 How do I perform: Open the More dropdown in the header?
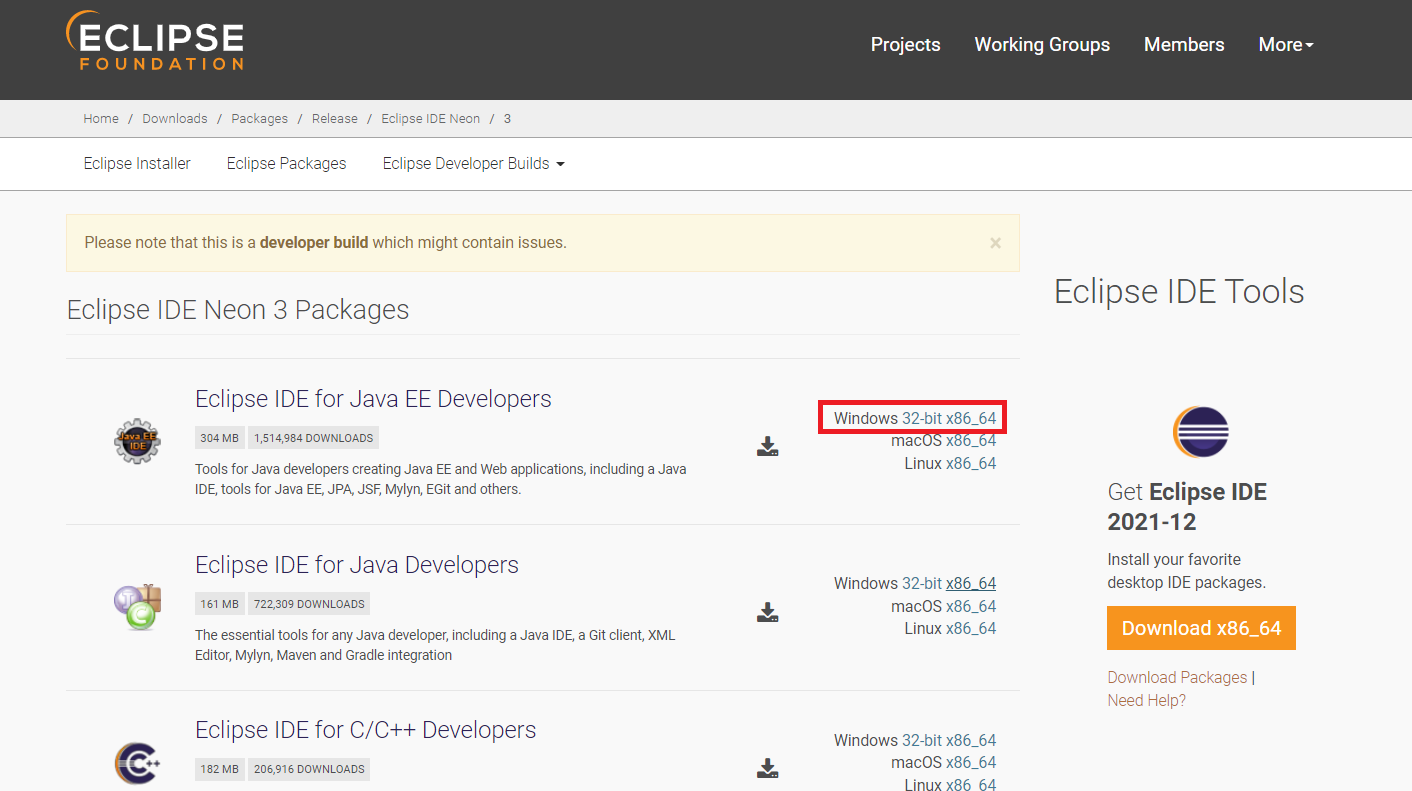(1286, 44)
